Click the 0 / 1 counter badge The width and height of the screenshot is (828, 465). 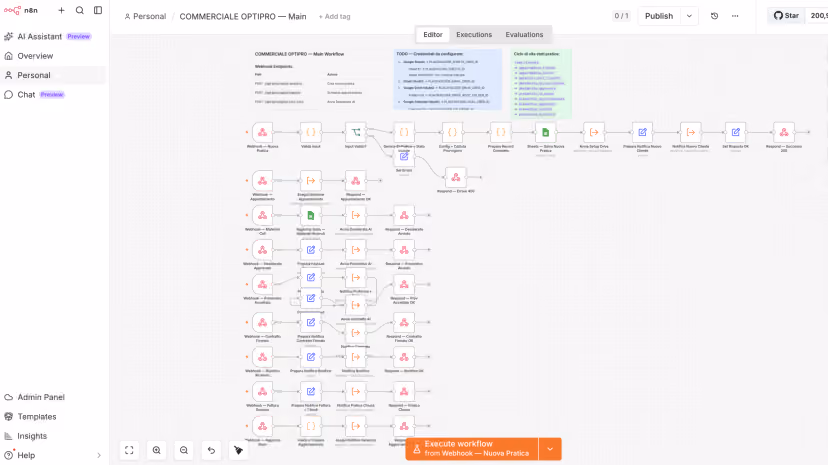coord(621,16)
